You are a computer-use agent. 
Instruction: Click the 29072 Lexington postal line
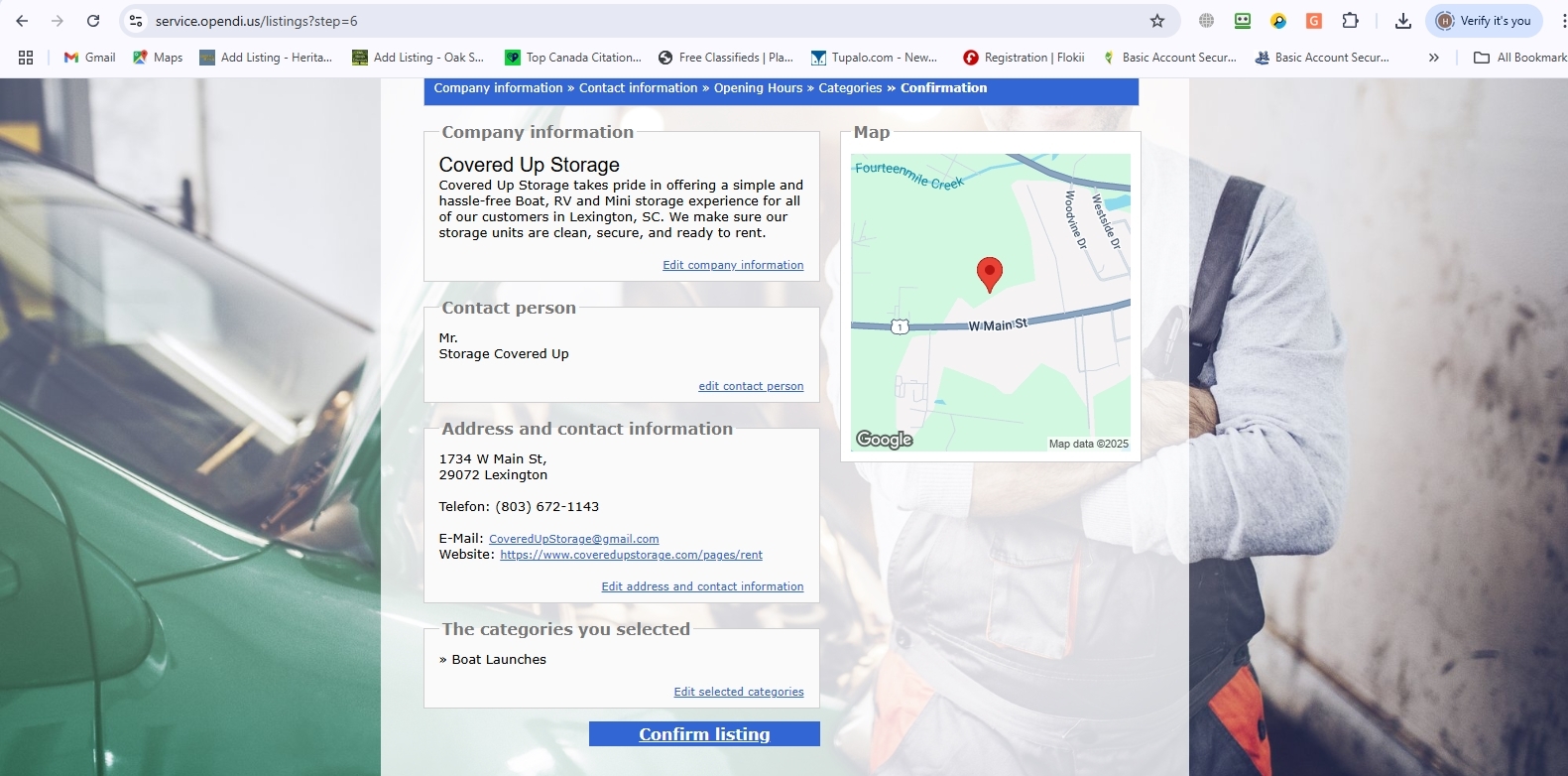tap(493, 475)
